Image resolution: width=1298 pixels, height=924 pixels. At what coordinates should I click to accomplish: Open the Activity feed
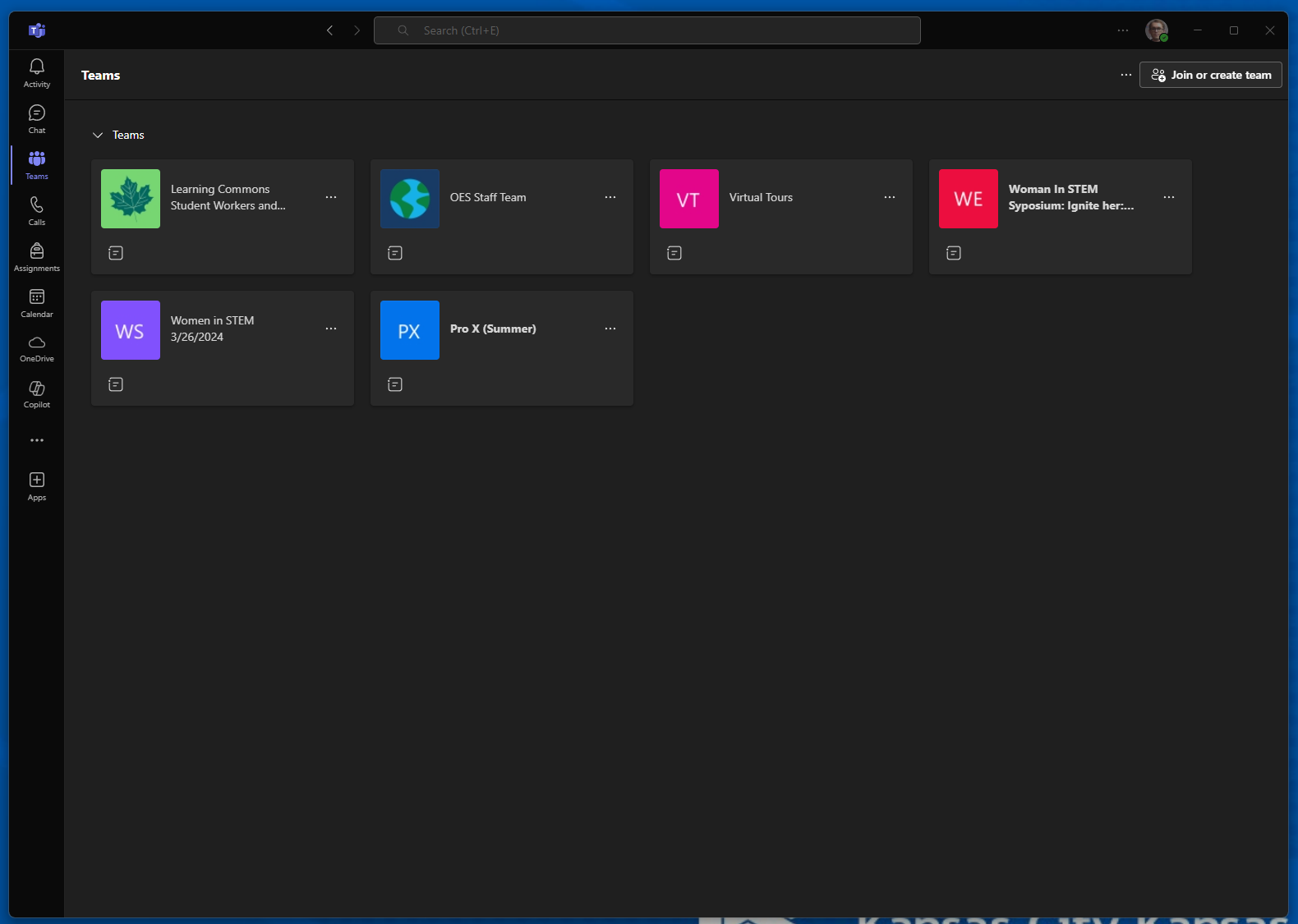[x=37, y=73]
